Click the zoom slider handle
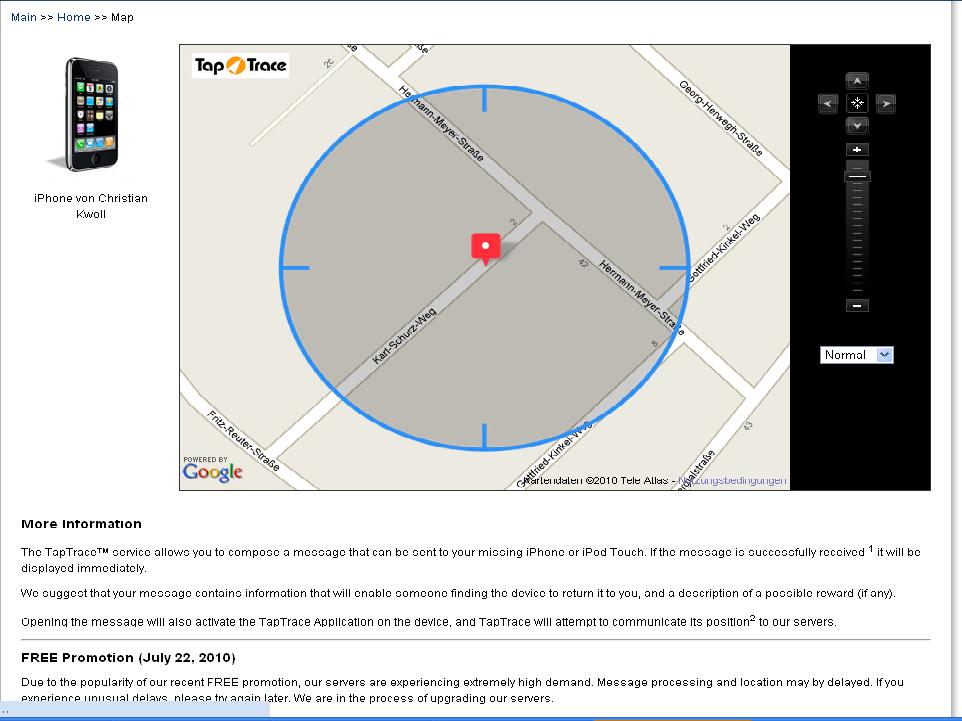The width and height of the screenshot is (962, 721). (x=857, y=177)
